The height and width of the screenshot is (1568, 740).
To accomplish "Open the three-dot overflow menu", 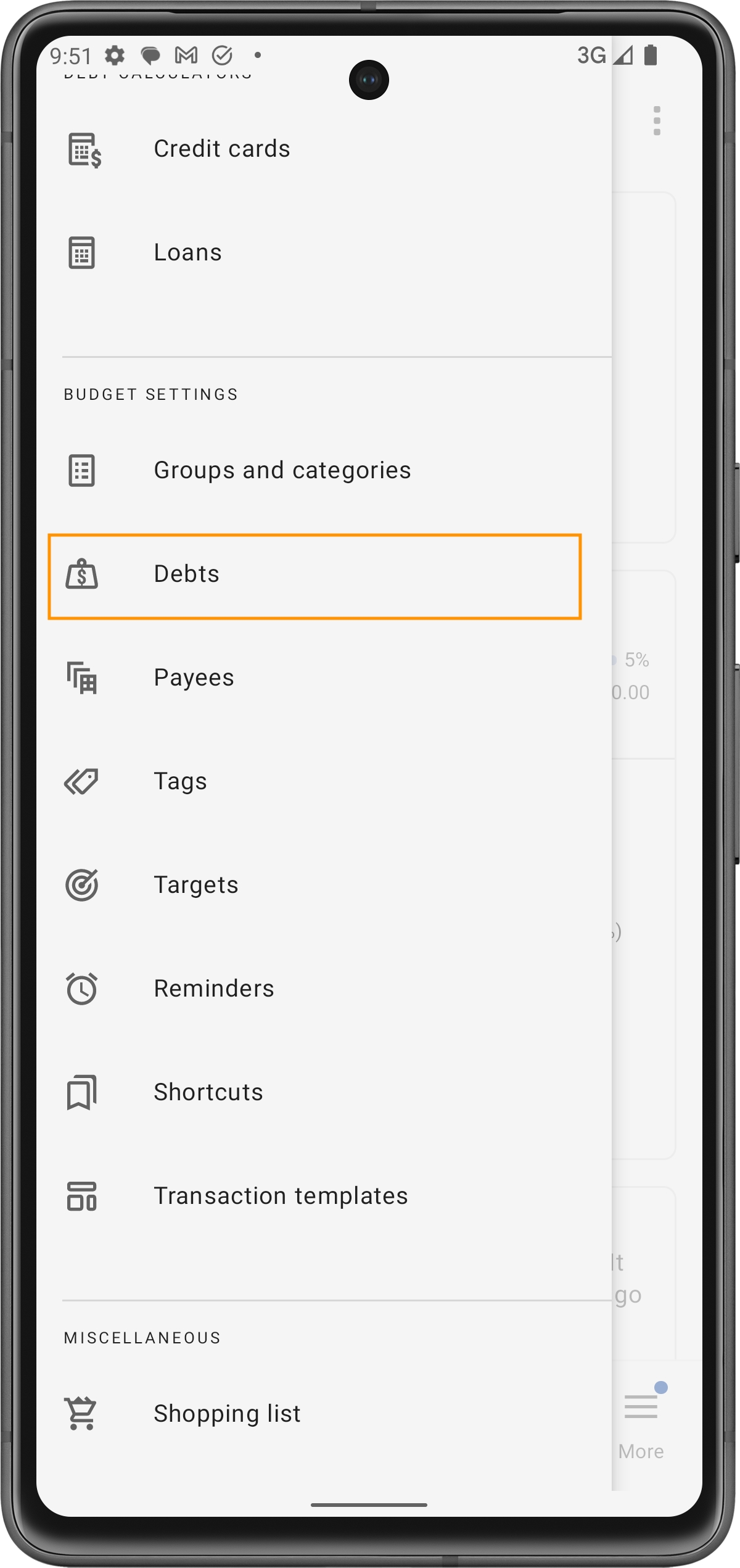I will pos(657,121).
